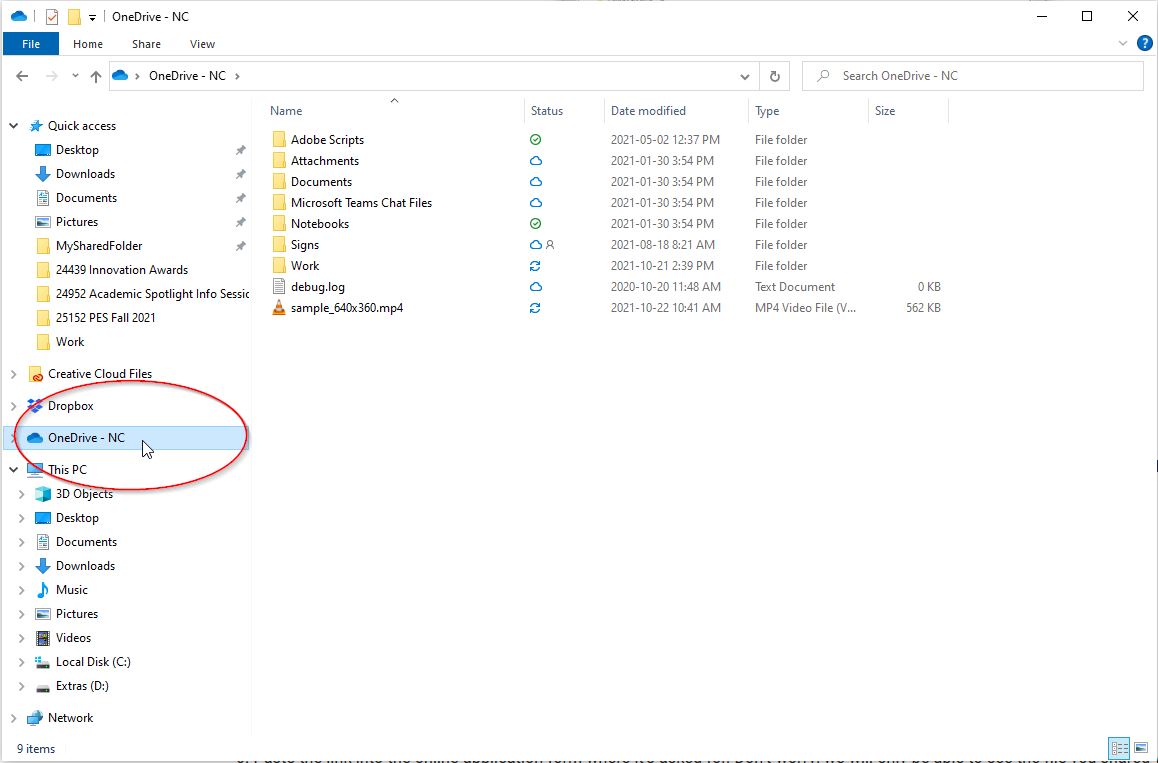Click the shared person icon for Signs
Screen dimensions: 1158x763
549,245
